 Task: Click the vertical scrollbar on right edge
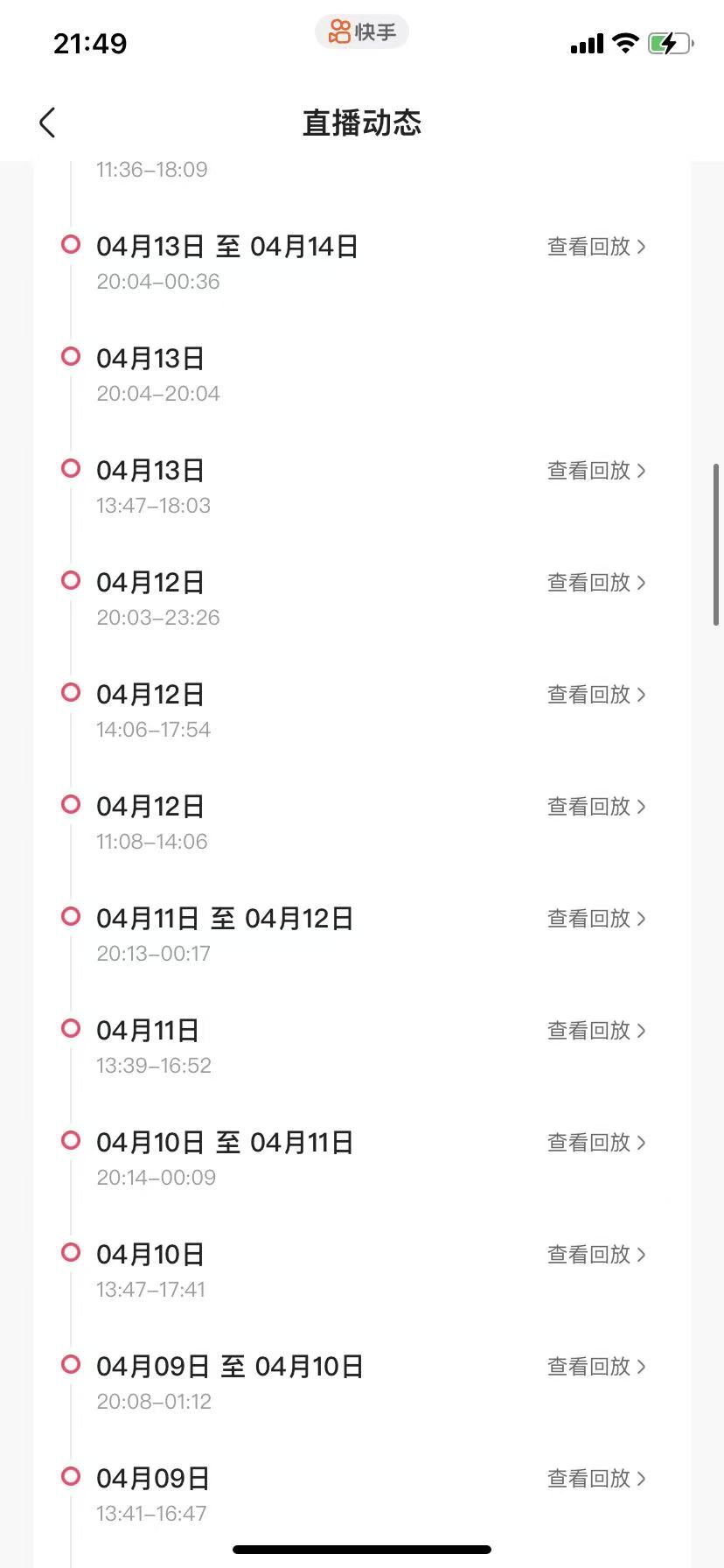pos(716,544)
